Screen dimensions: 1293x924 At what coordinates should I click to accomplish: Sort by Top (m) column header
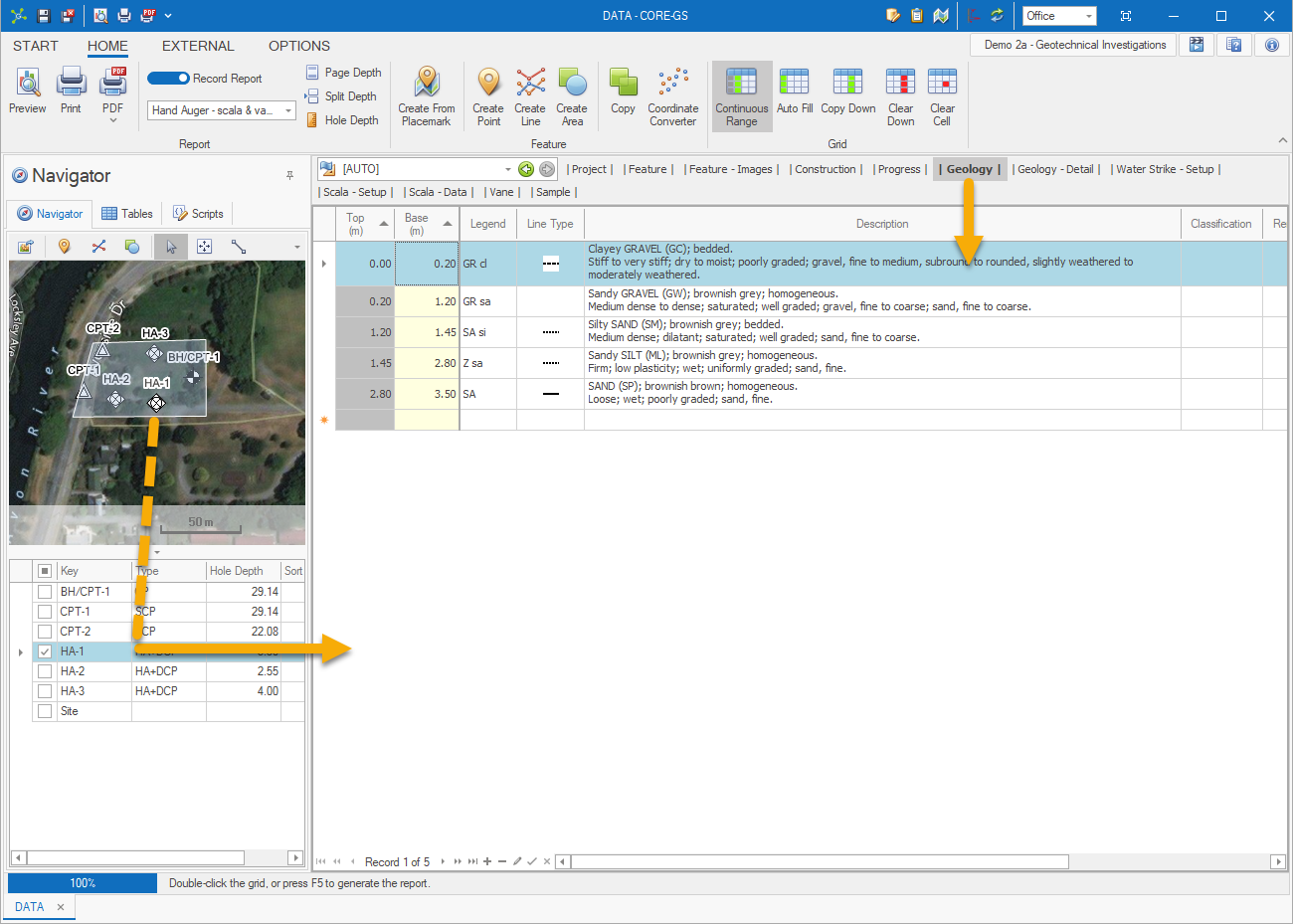tap(365, 224)
